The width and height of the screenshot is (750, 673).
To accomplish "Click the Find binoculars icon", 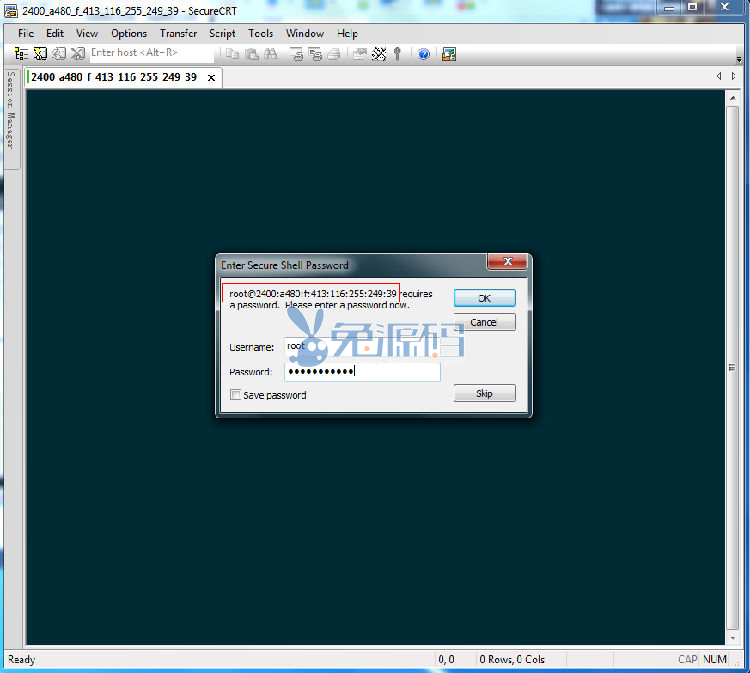I will 271,54.
